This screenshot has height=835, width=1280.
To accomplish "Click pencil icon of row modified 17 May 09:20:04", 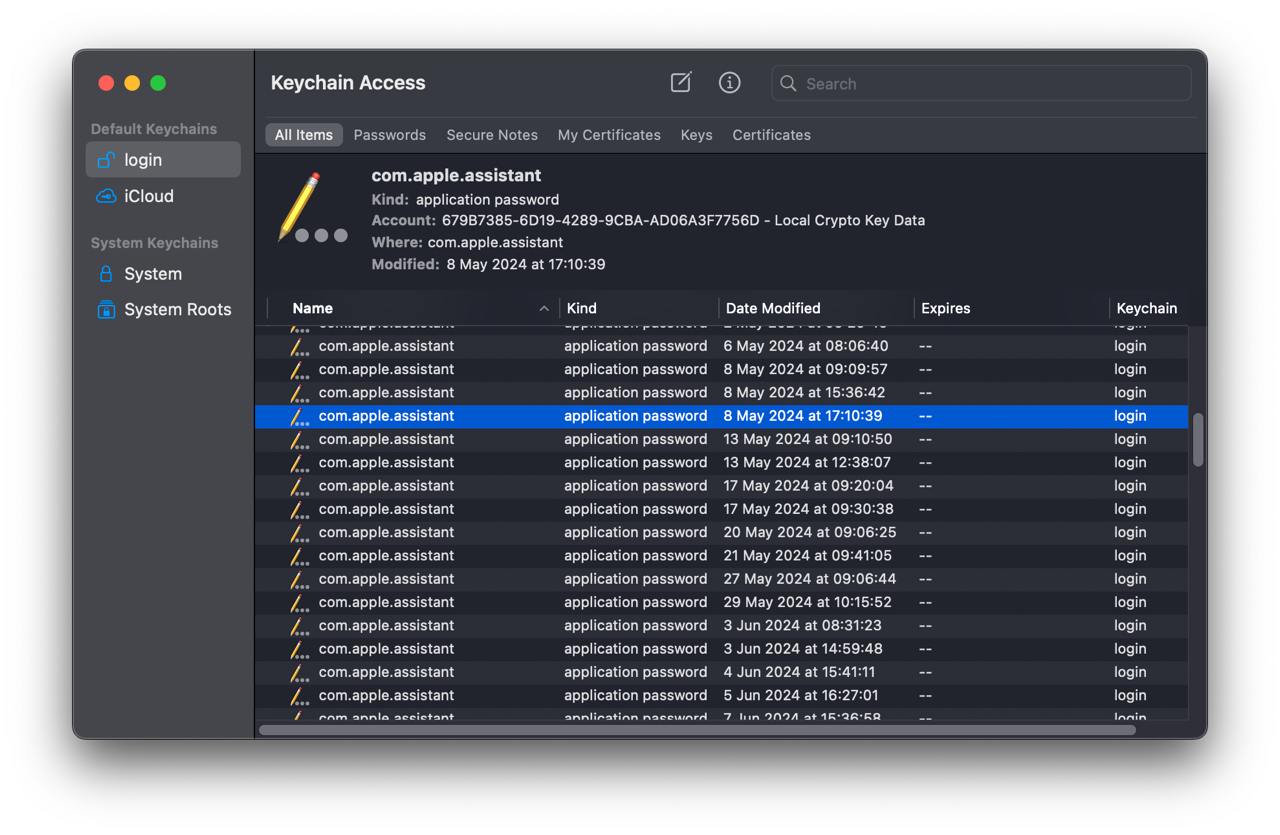I will click(299, 487).
